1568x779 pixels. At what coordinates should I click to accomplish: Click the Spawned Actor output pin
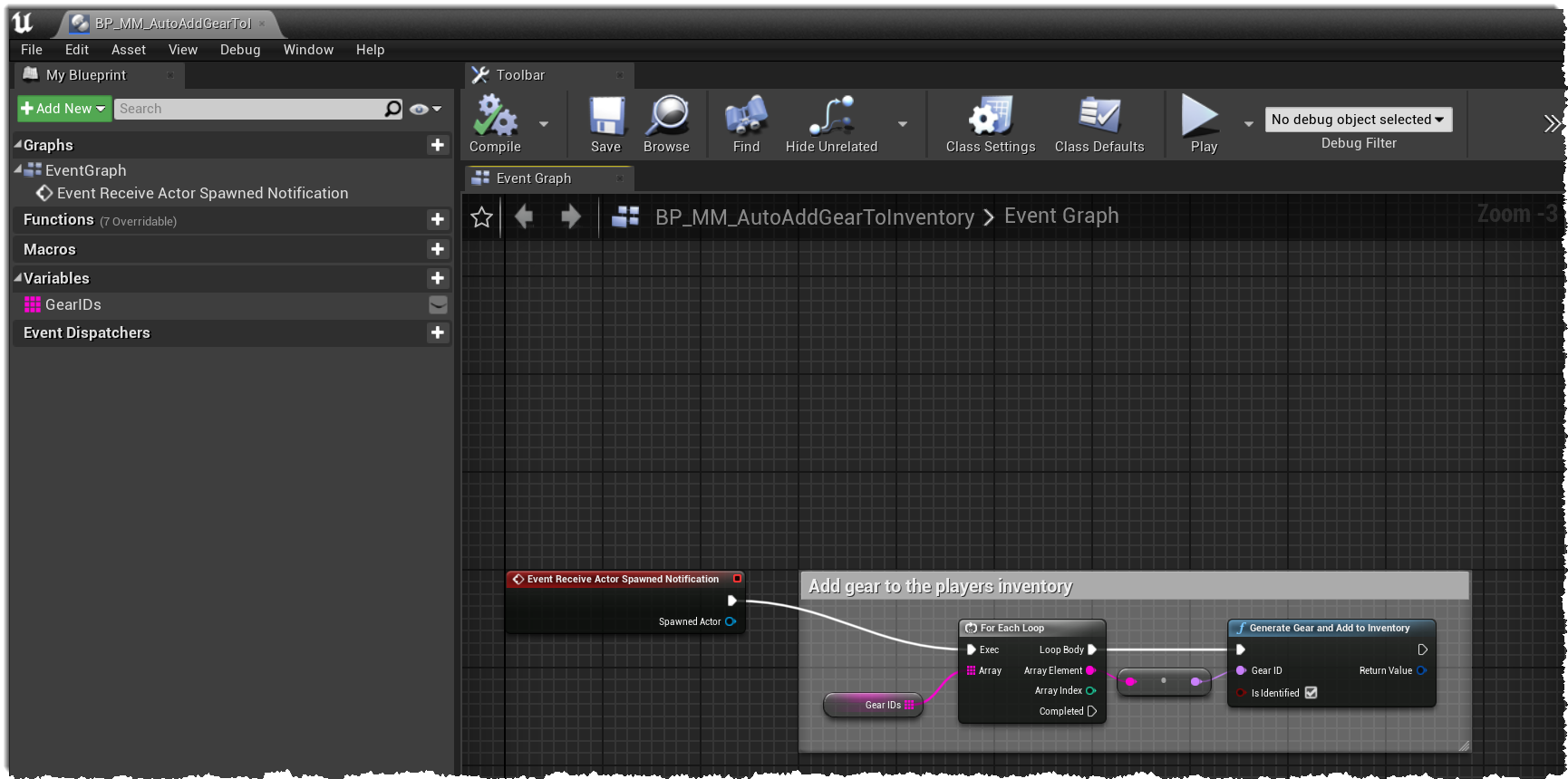731,621
